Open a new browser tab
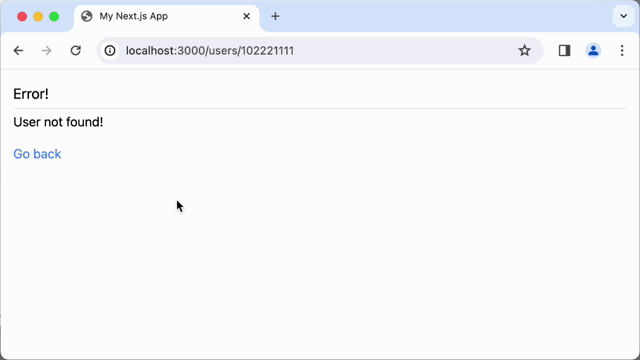Image resolution: width=640 pixels, height=360 pixels. point(276,16)
